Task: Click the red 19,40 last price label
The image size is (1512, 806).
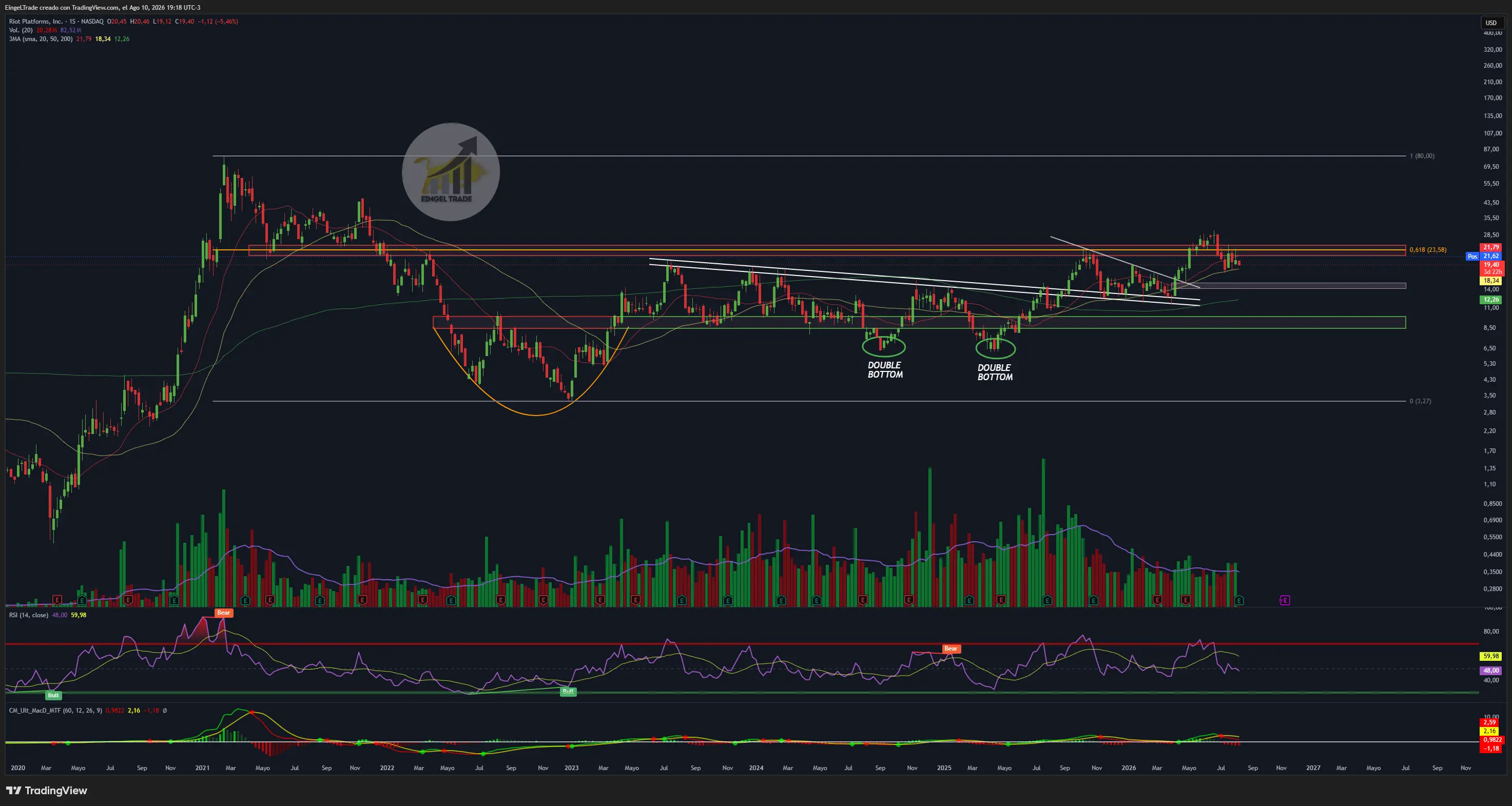Action: click(x=1491, y=265)
